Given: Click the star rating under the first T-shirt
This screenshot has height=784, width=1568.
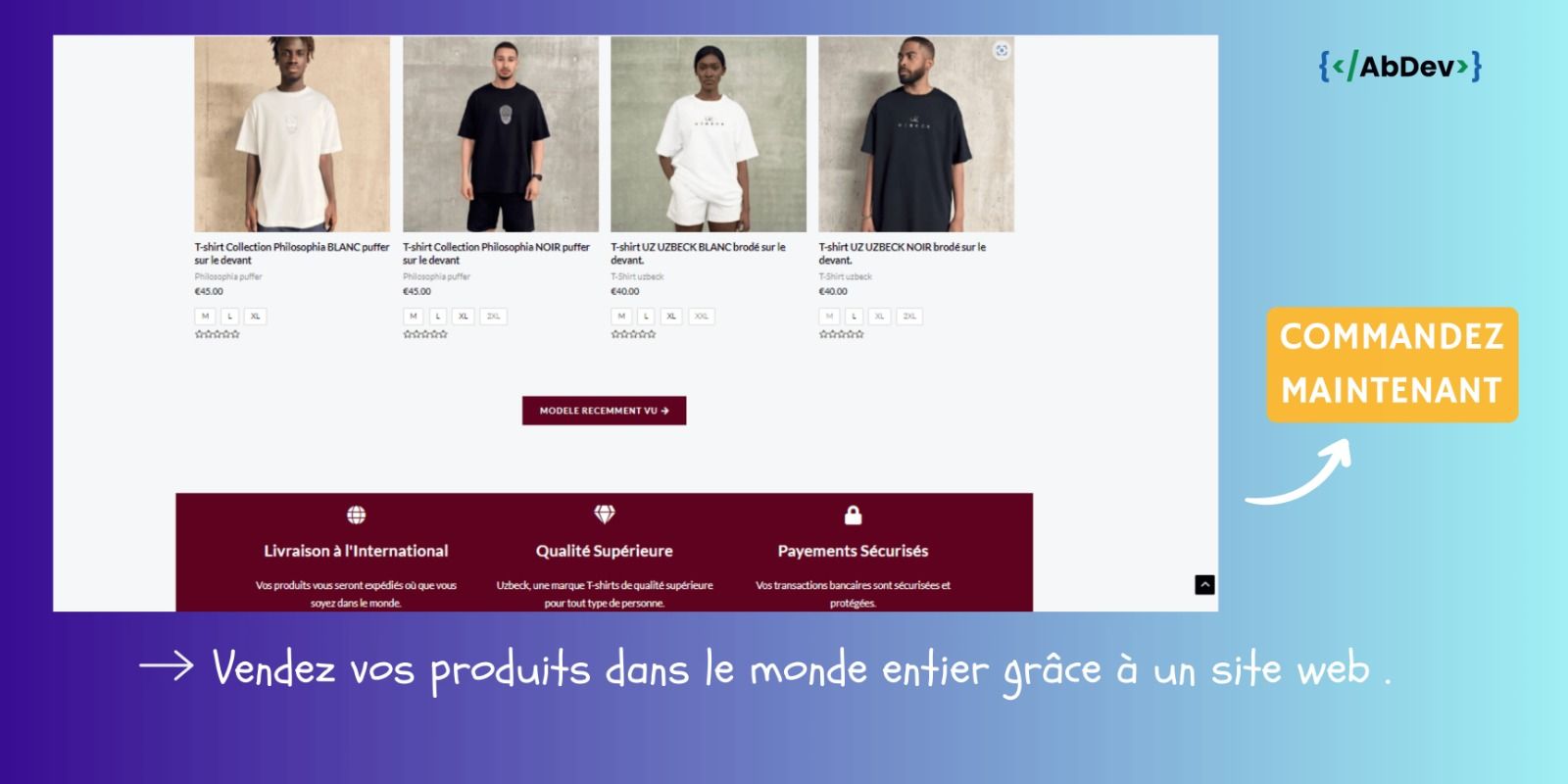Looking at the screenshot, I should tap(217, 334).
